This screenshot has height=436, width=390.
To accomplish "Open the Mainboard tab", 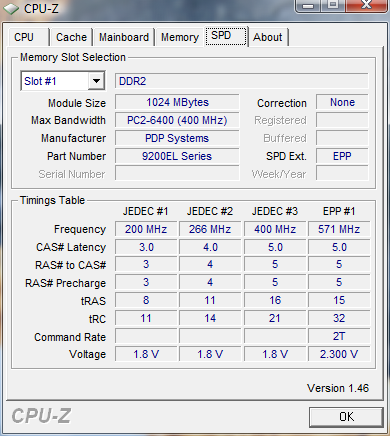I will [x=124, y=37].
